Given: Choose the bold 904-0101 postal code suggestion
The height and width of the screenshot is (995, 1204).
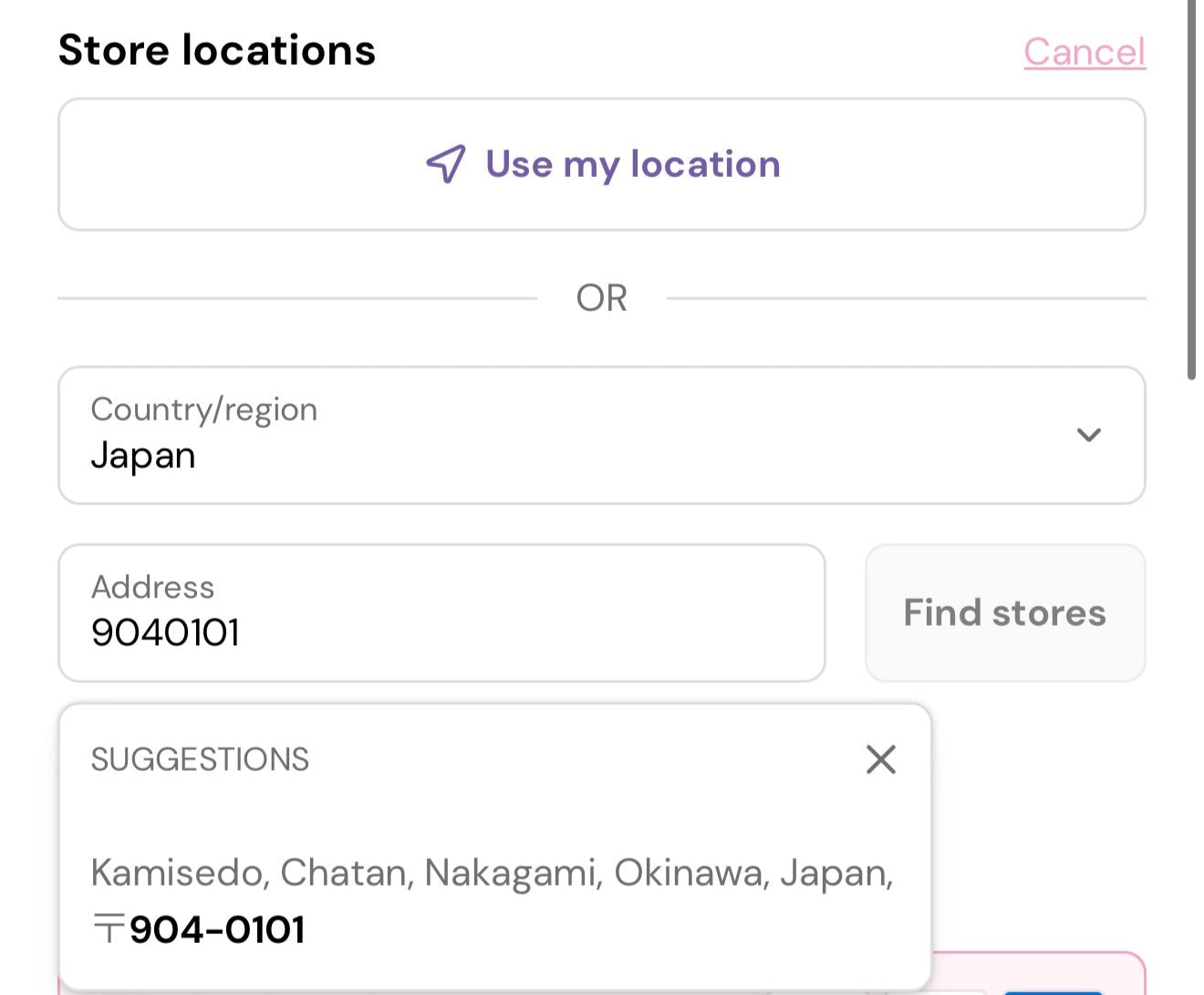Looking at the screenshot, I should 217,929.
